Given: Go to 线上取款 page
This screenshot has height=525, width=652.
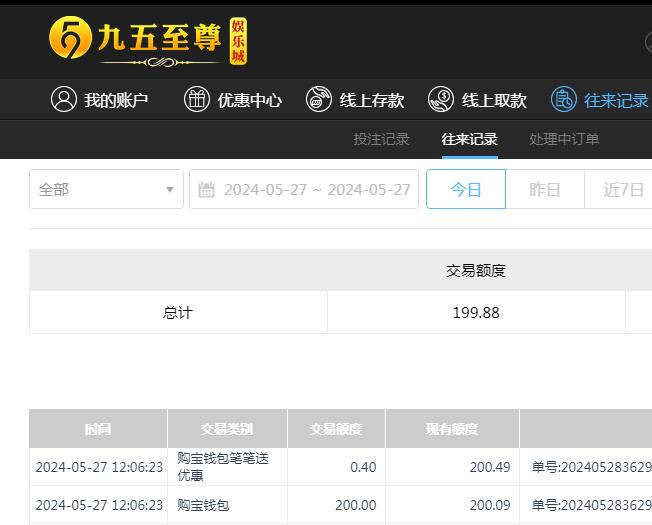Looking at the screenshot, I should (477, 100).
